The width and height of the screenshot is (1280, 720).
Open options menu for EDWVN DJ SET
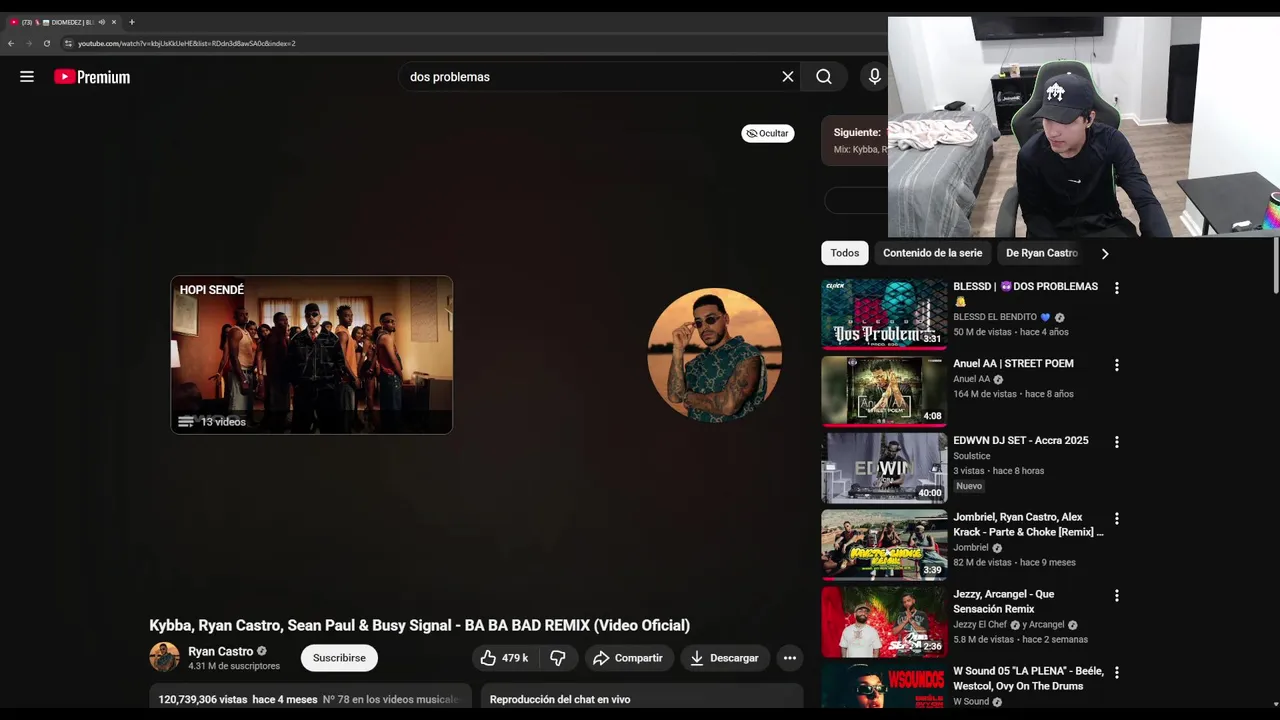click(1116, 442)
